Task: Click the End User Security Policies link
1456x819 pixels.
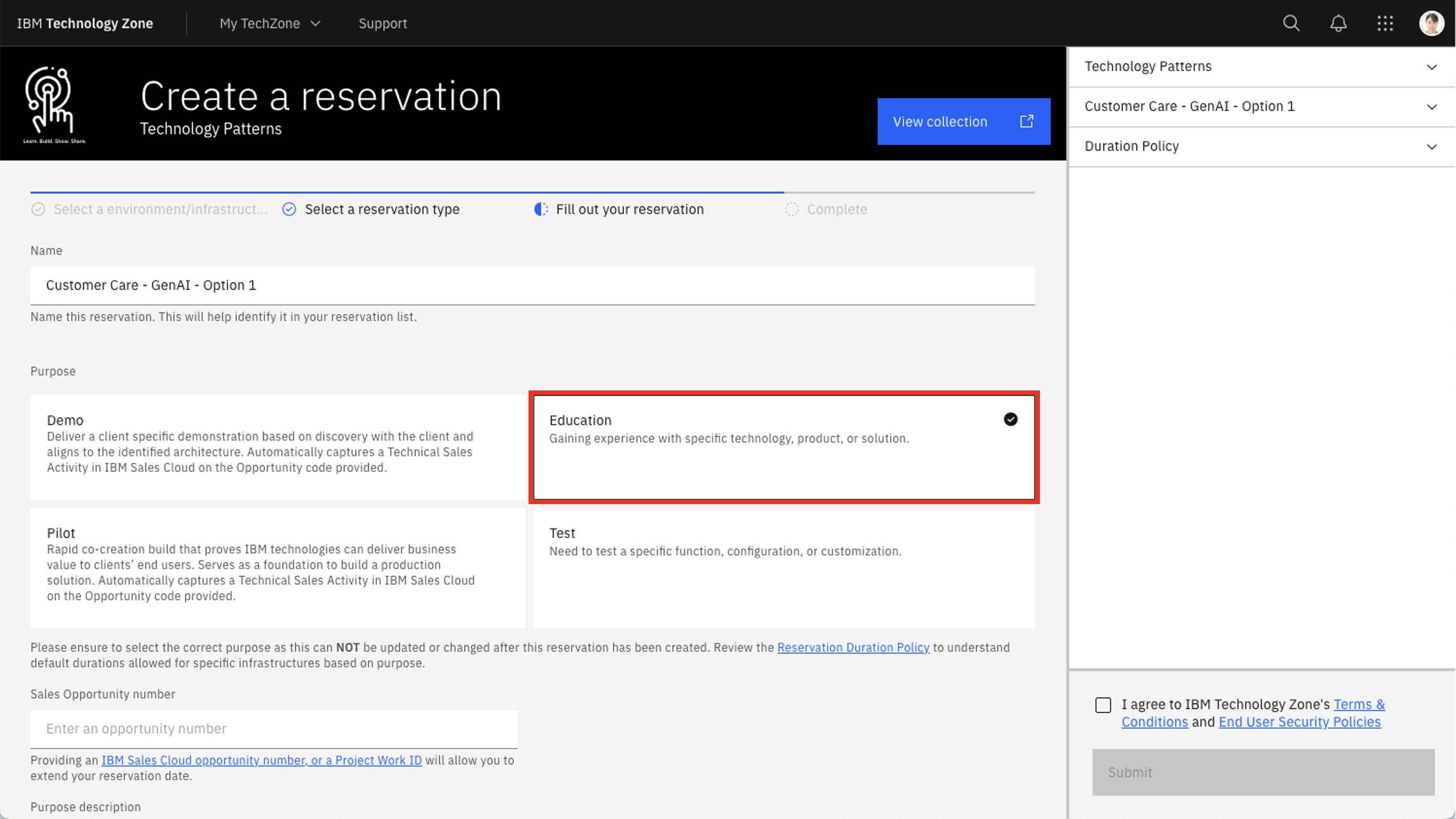Action: (1299, 722)
